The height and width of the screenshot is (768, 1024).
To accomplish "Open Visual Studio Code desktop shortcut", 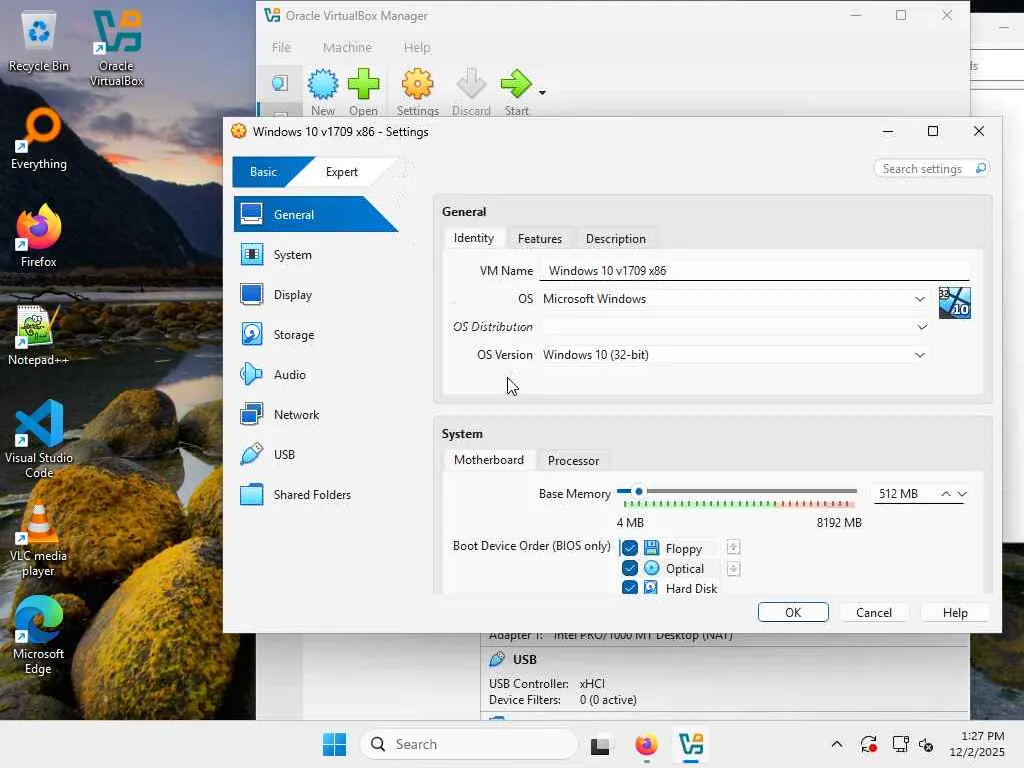I will click(39, 440).
